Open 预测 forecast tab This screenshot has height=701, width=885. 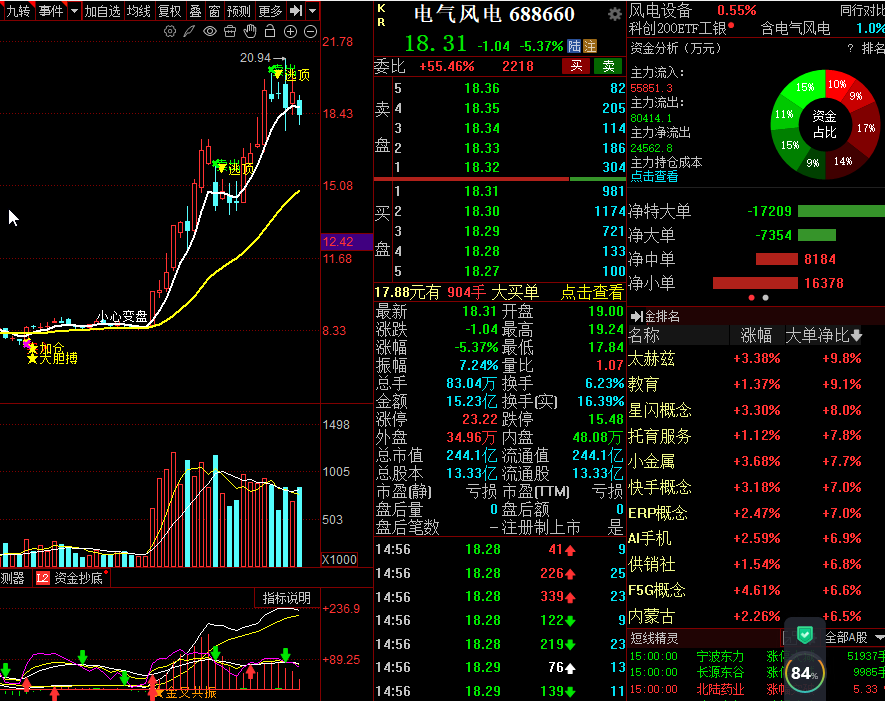coord(238,11)
